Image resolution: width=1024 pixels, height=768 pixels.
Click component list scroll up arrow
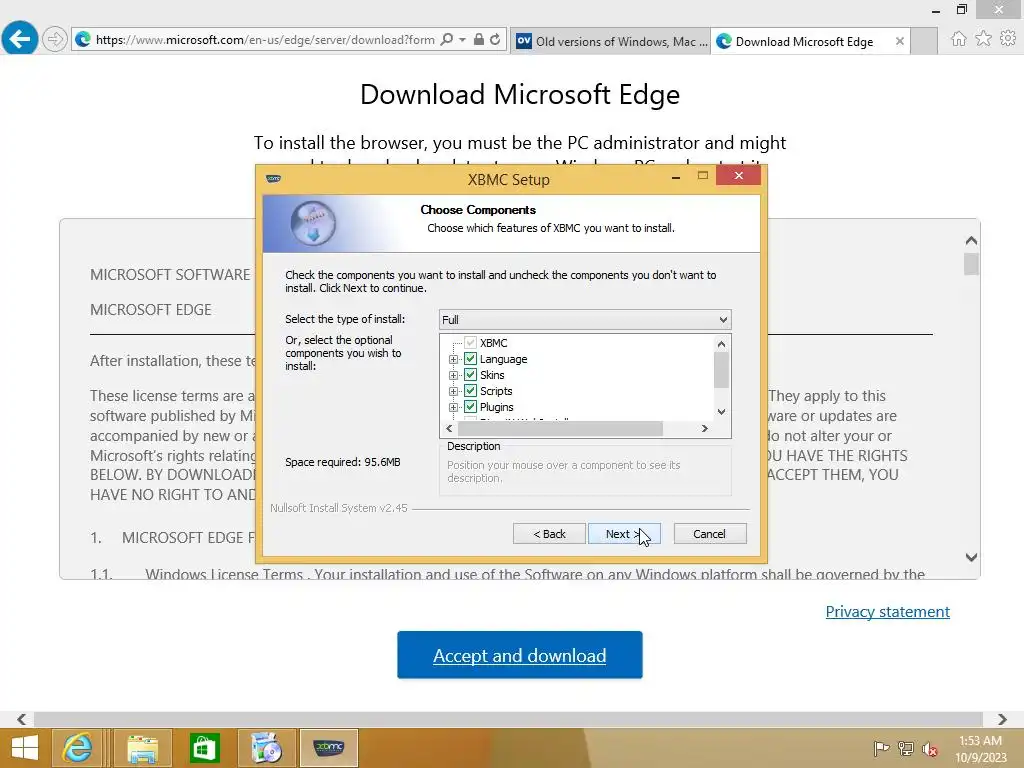coord(721,344)
